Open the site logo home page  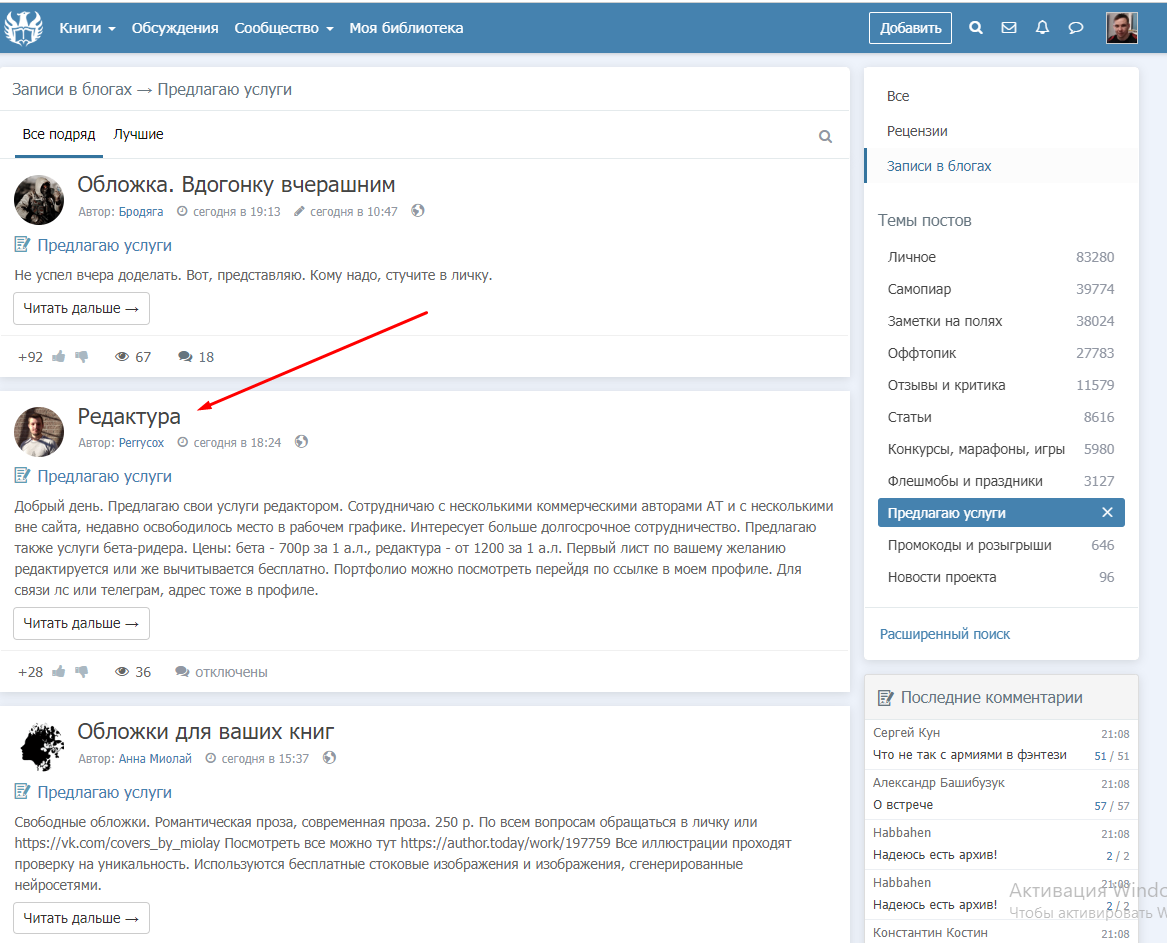[23, 28]
